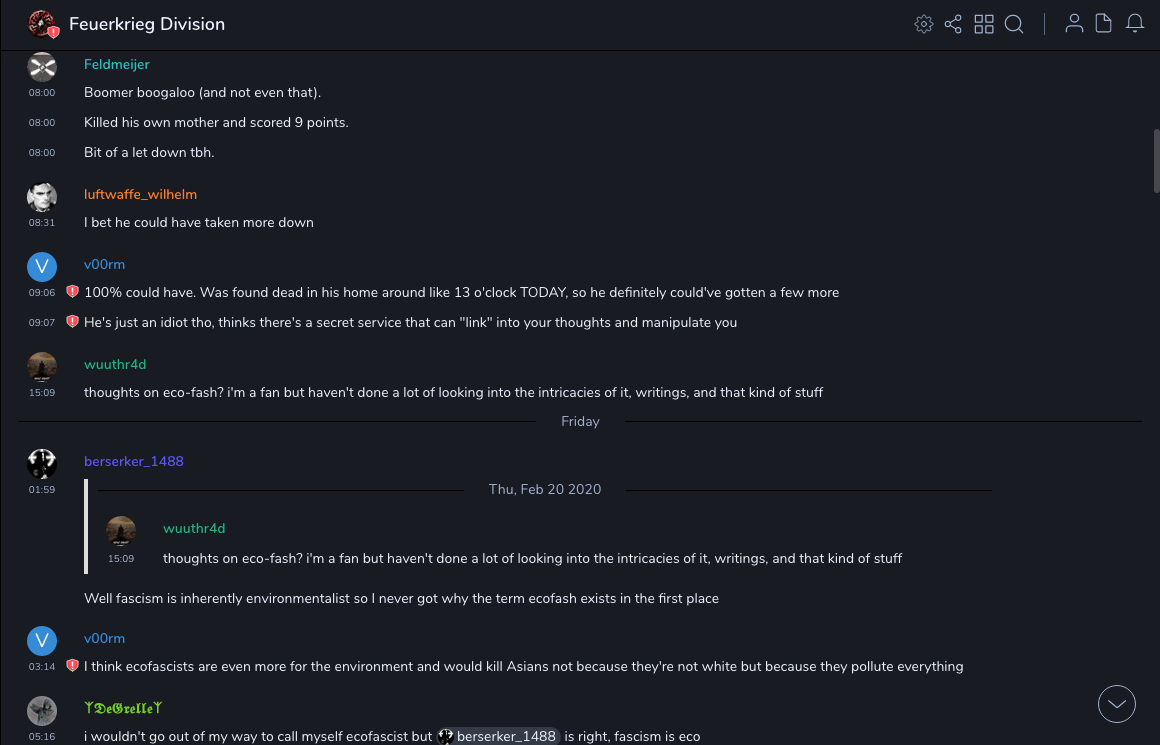
Task: Click the red warning badge at 03:14
Action: click(72, 666)
